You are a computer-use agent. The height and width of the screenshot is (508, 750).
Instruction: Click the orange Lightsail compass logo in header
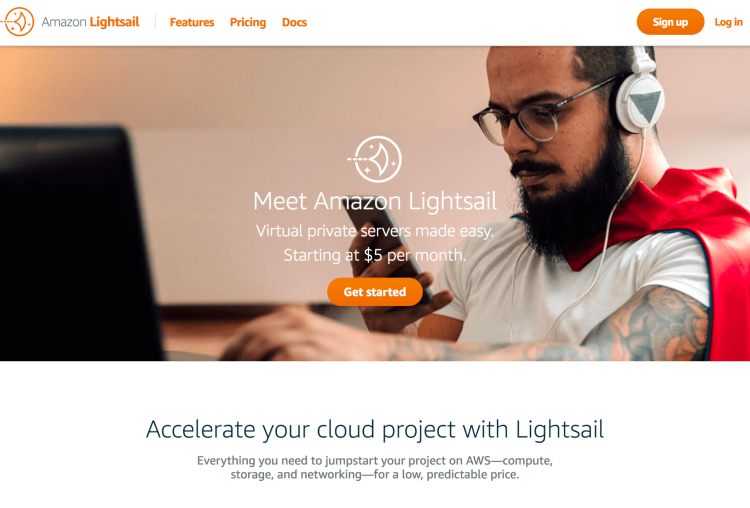click(x=18, y=22)
